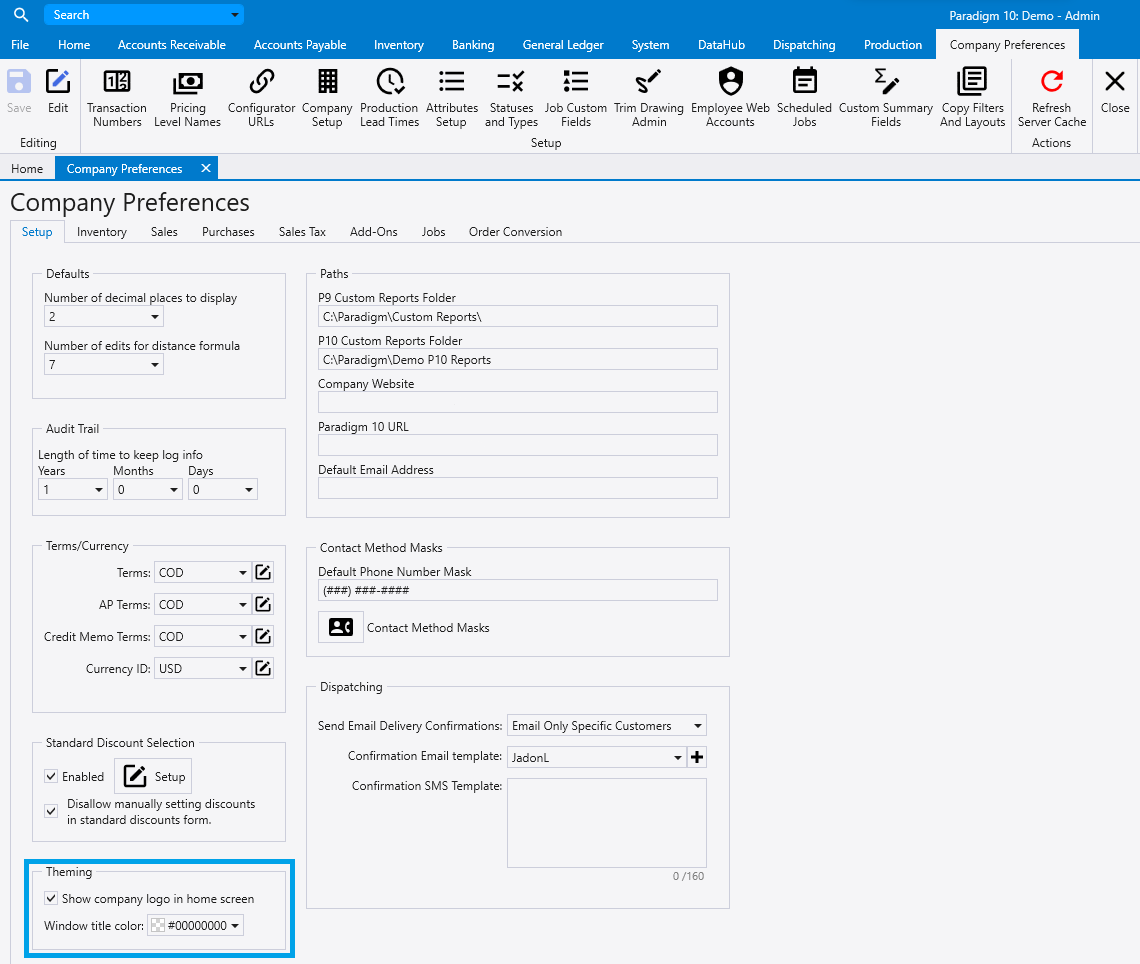The height and width of the screenshot is (964, 1140).
Task: Open Custom Summary Fields
Action: (x=886, y=98)
